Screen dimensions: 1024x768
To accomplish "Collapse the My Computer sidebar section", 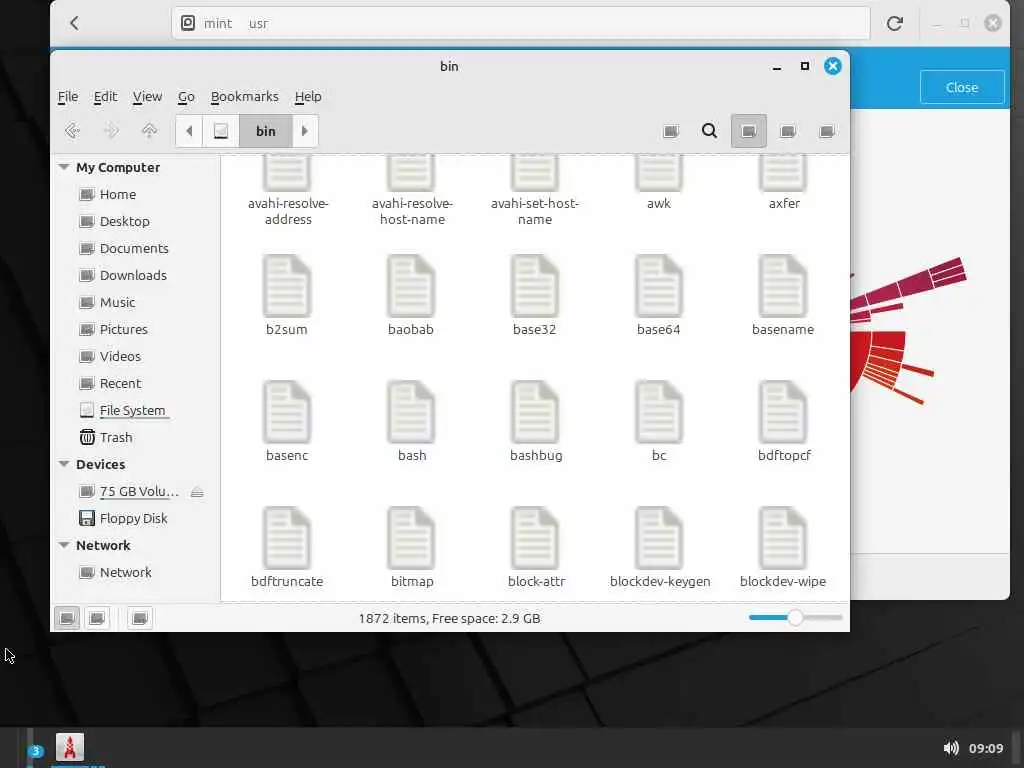I will pyautogui.click(x=64, y=167).
